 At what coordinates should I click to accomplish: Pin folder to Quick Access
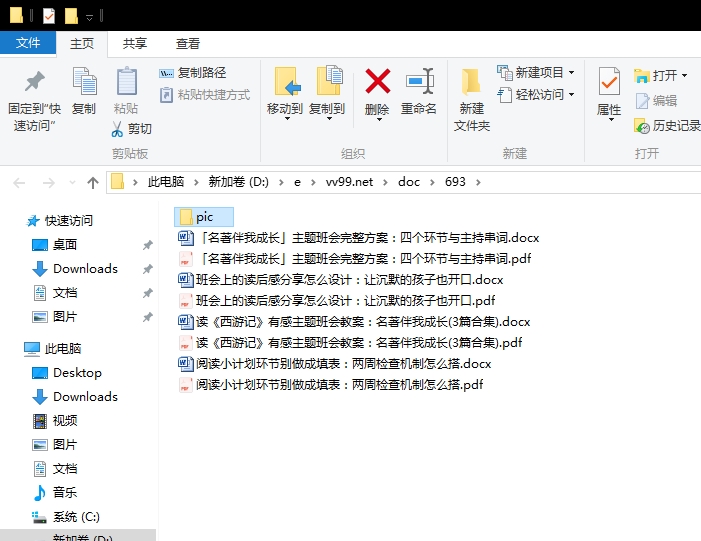(34, 100)
